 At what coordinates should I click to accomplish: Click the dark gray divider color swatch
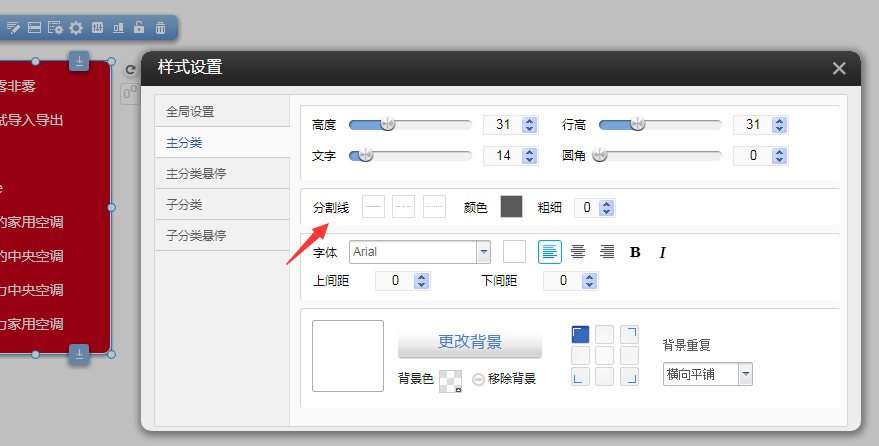(511, 207)
